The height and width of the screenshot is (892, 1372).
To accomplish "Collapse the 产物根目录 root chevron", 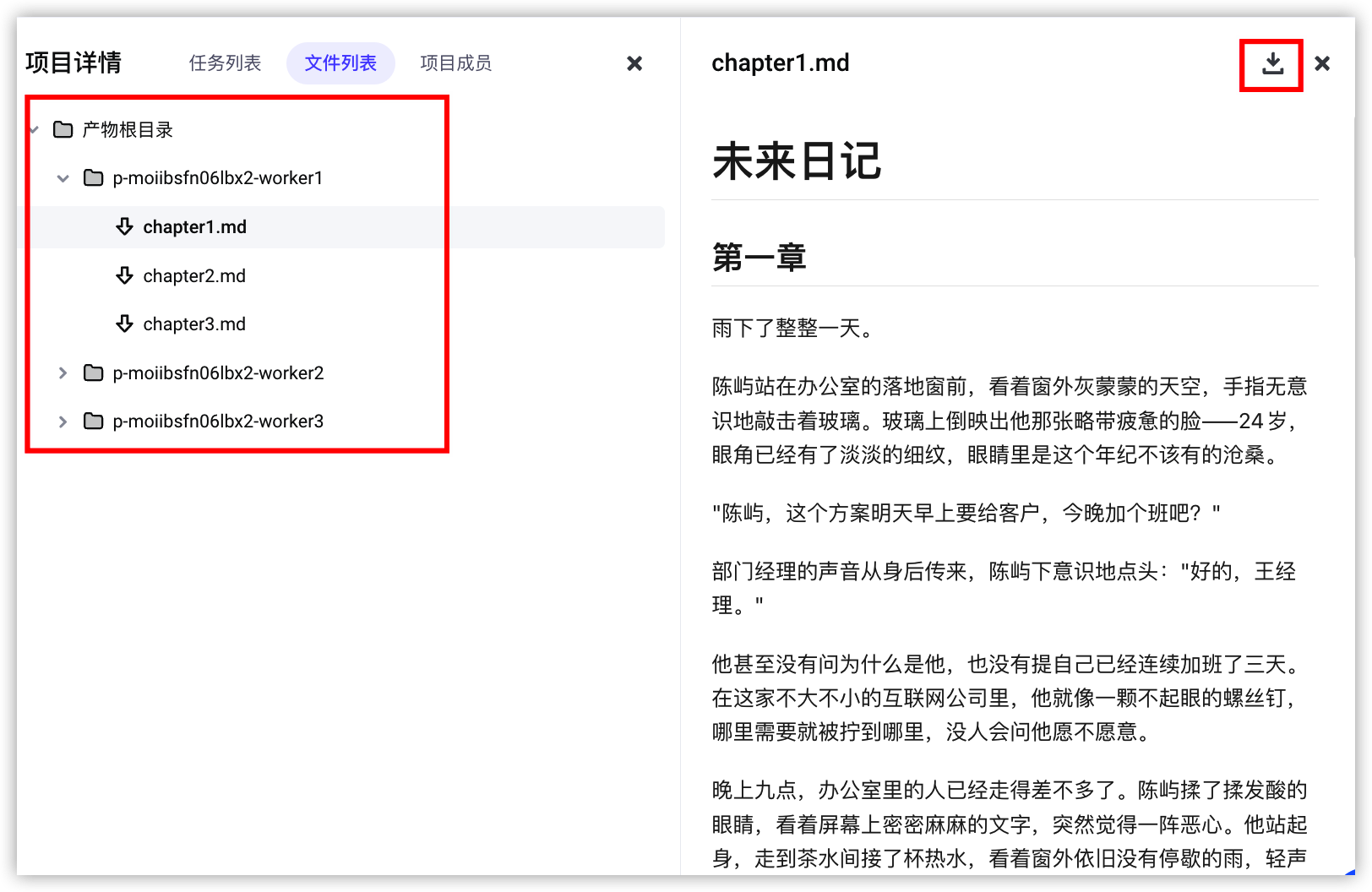I will [34, 129].
